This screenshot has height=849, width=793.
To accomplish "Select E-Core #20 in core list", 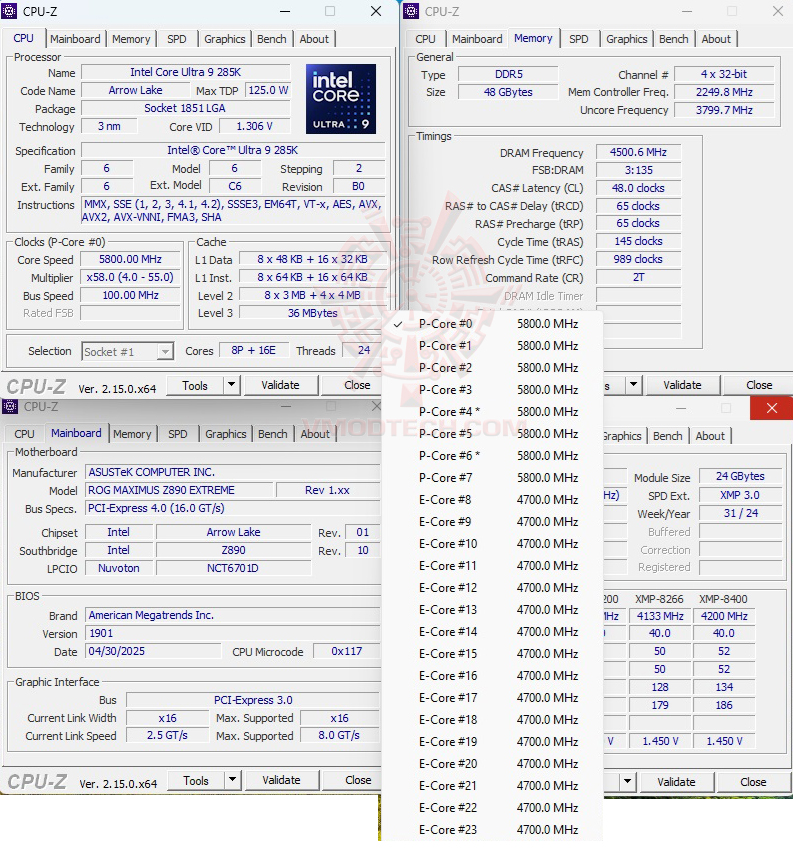I will point(493,763).
